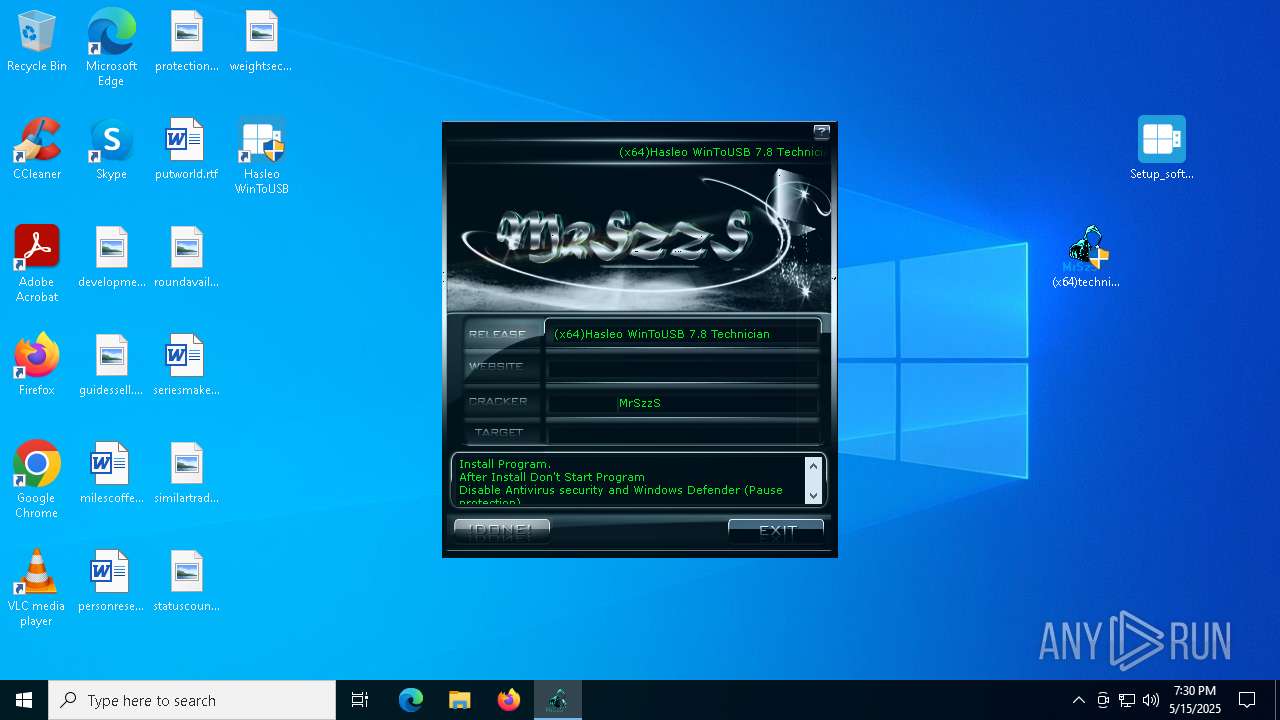Image resolution: width=1280 pixels, height=720 pixels.
Task: Open the volume tray icon
Action: (x=1151, y=700)
